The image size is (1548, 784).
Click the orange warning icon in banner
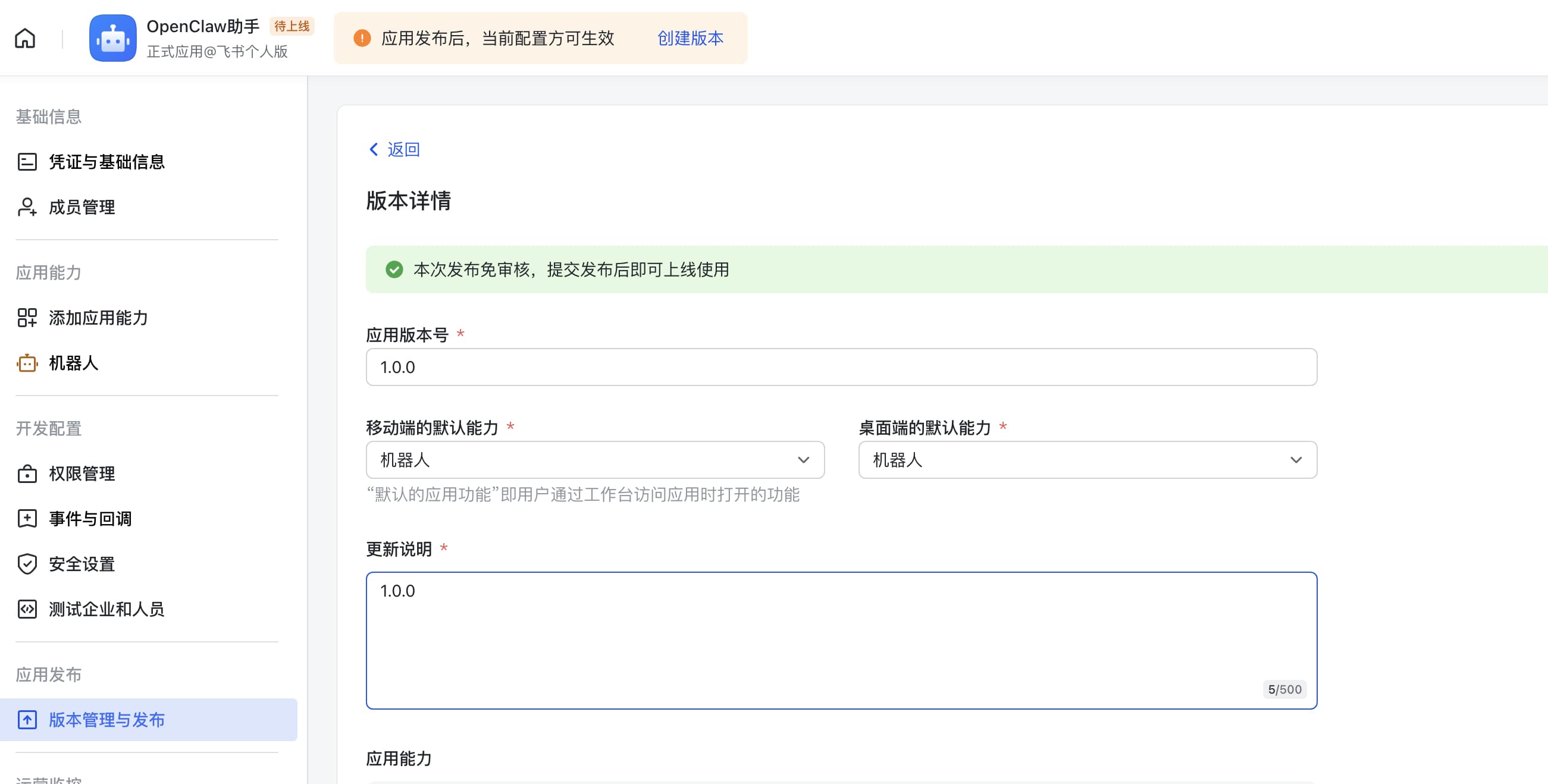362,38
